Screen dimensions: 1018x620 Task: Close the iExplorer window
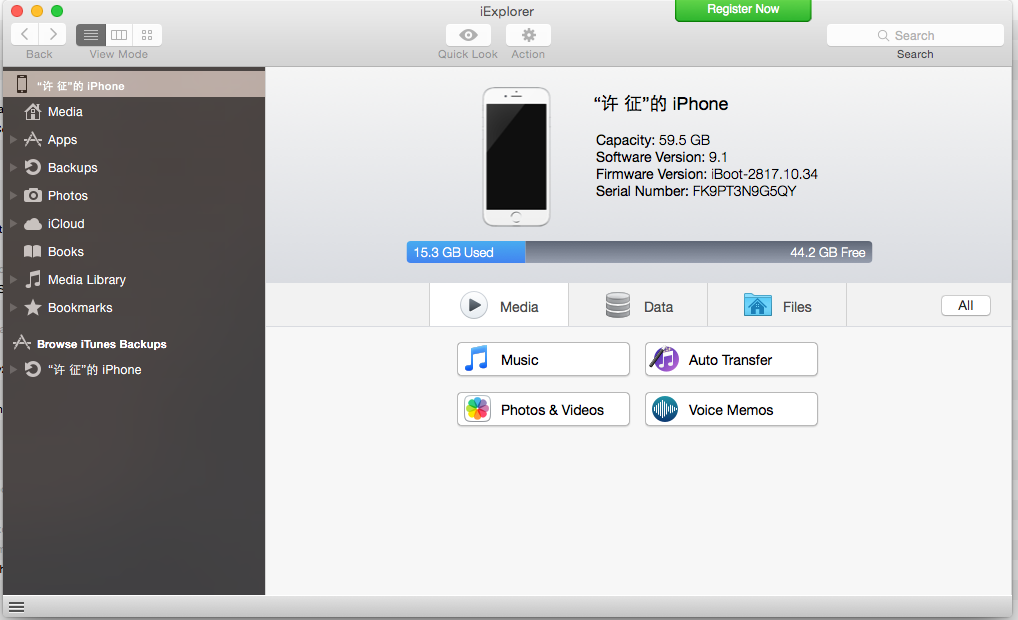[x=18, y=11]
